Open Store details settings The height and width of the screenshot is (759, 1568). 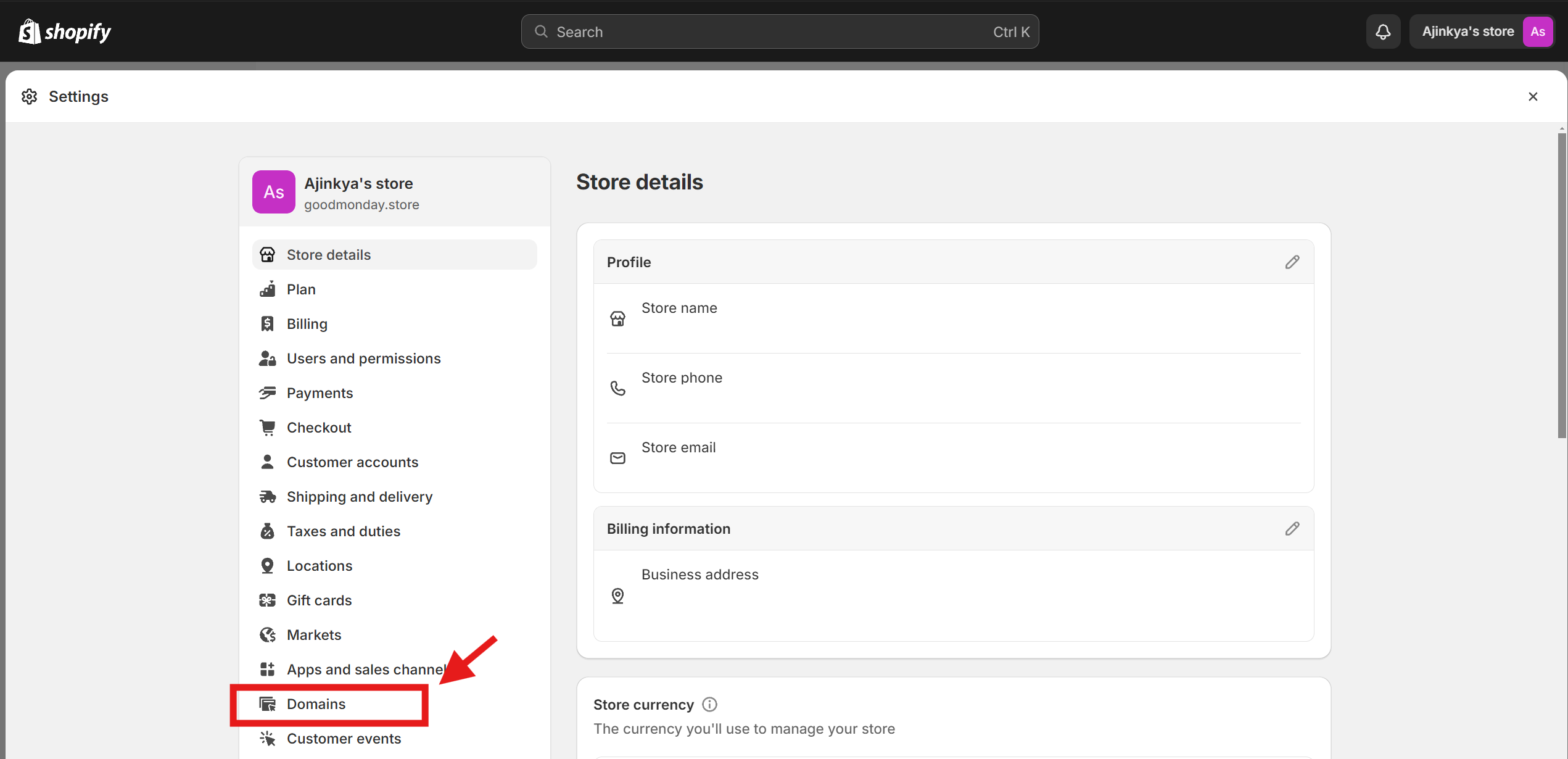point(394,255)
